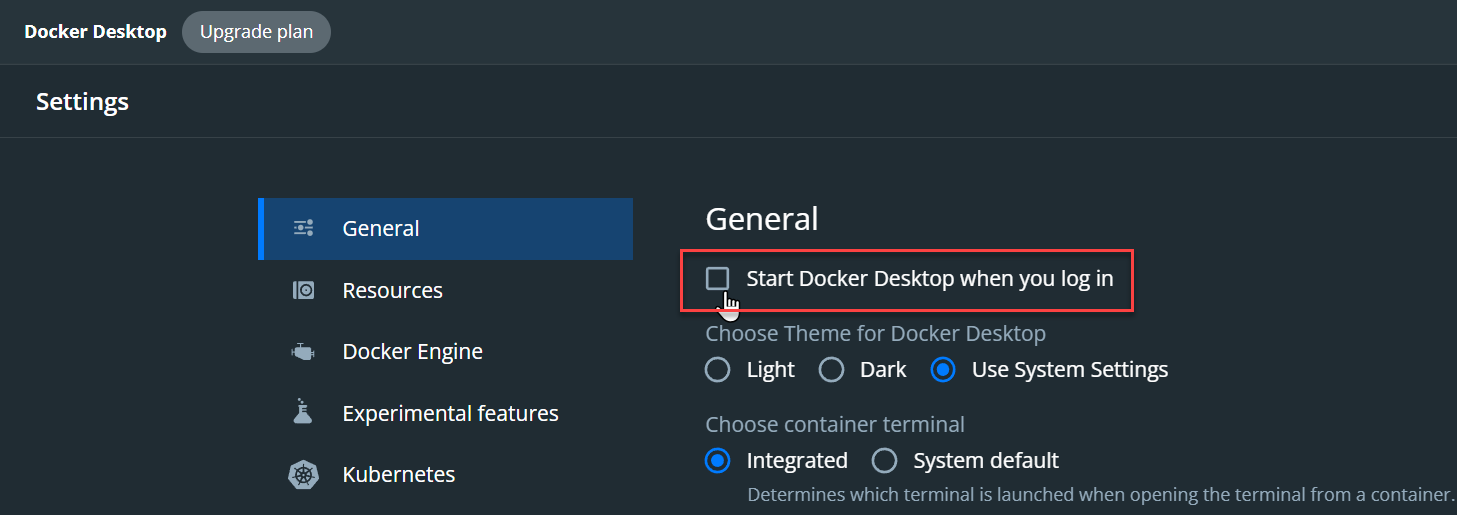Click the Kubernetes wheel icon
The image size is (1457, 515).
(303, 474)
